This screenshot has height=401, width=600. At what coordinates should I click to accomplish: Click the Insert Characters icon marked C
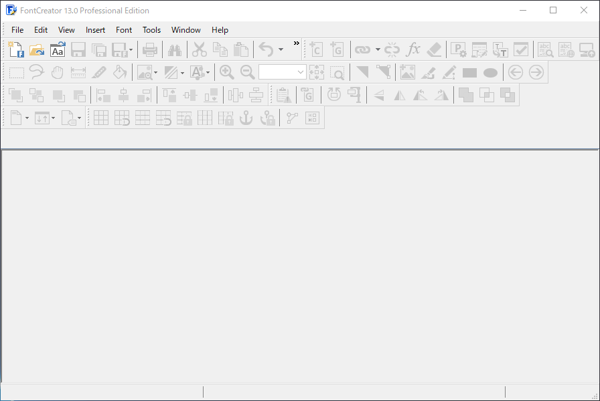pyautogui.click(x=316, y=50)
